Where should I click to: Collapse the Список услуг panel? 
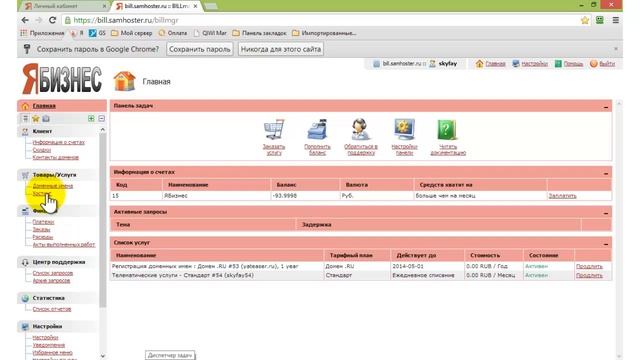point(606,244)
